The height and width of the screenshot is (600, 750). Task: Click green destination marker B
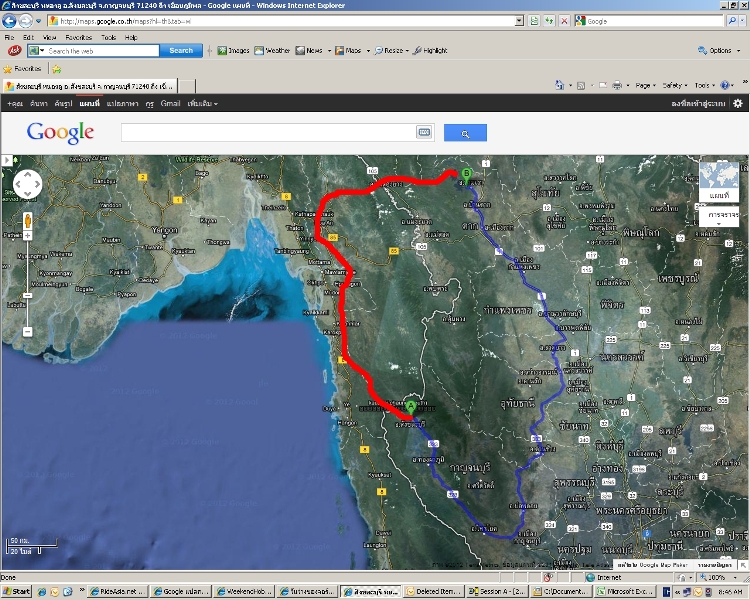466,175
